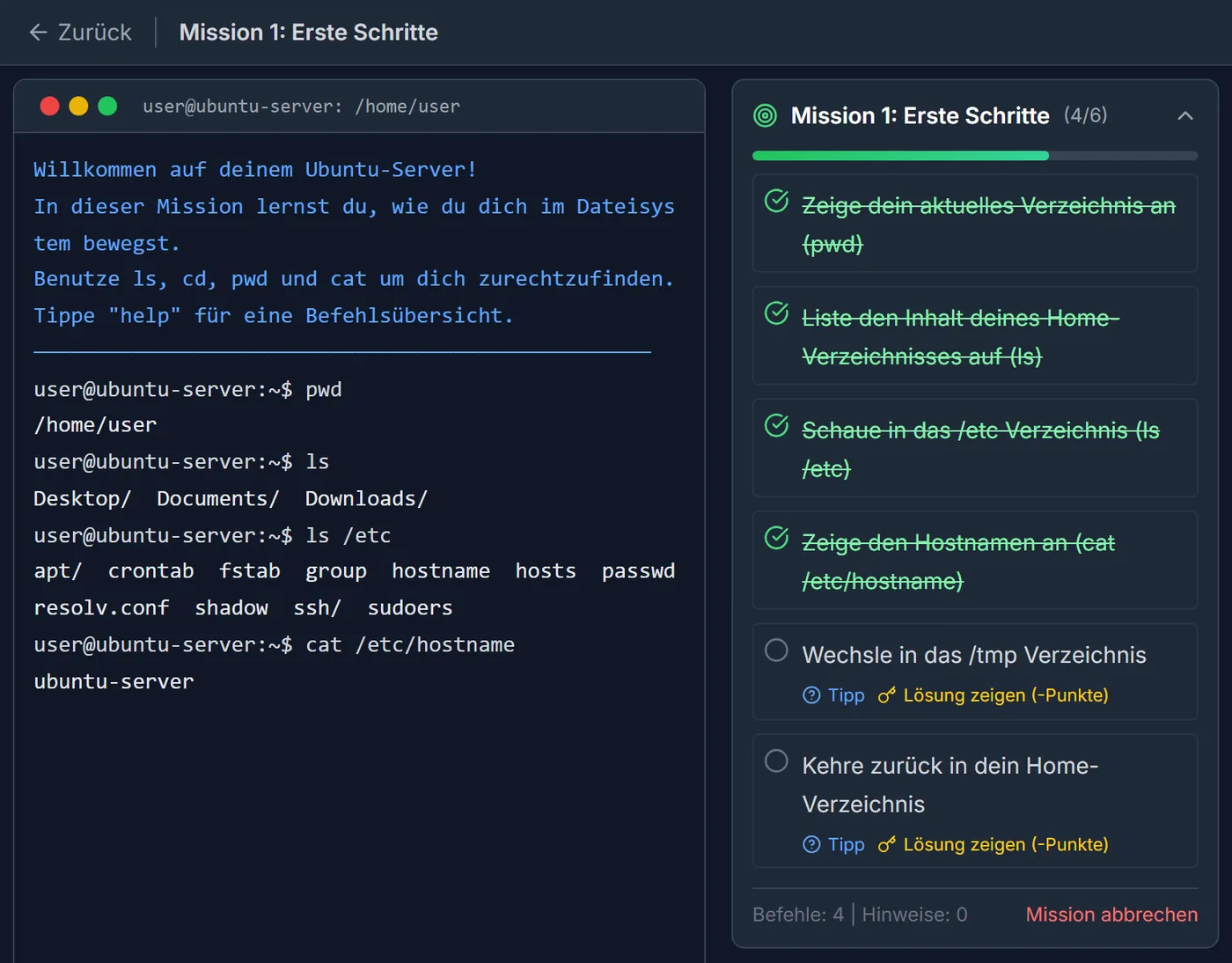
Task: Click question icon in Kehre zurück task
Action: pyautogui.click(x=811, y=844)
